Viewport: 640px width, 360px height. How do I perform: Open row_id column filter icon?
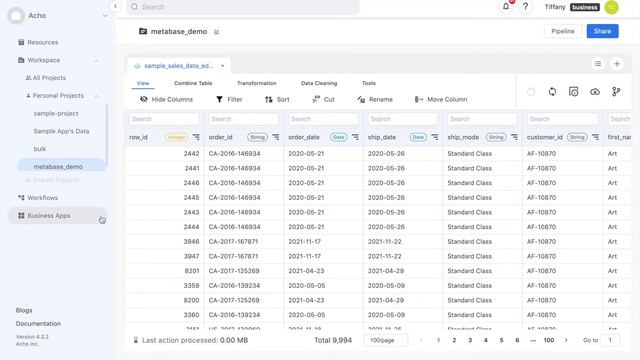coord(196,137)
